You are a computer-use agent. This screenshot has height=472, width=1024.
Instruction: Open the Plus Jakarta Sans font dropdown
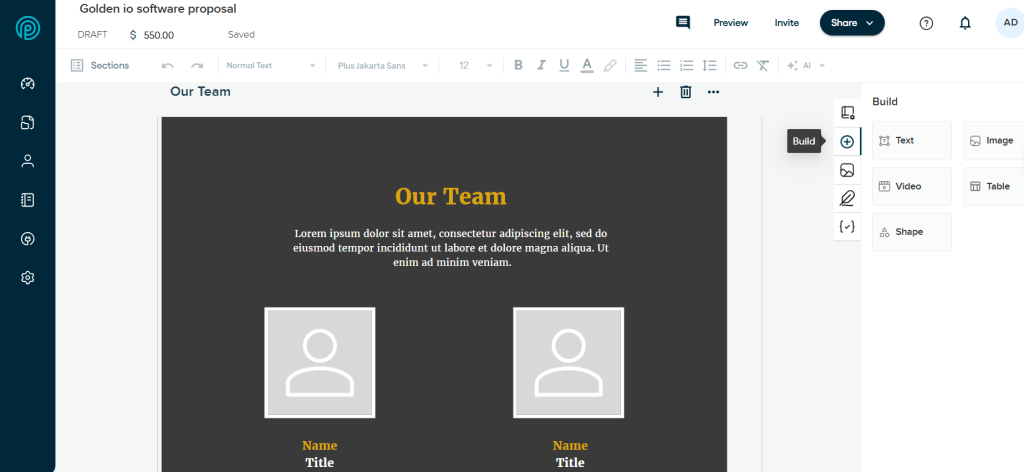[x=383, y=65]
